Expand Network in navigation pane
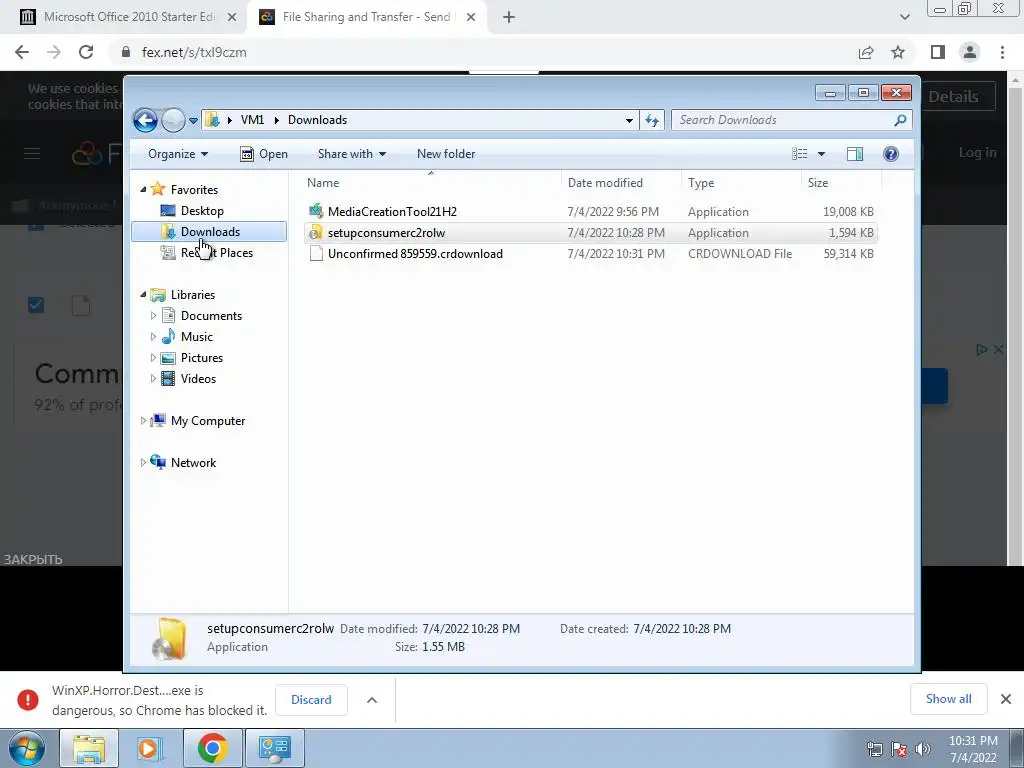The height and width of the screenshot is (768, 1024). pos(143,462)
